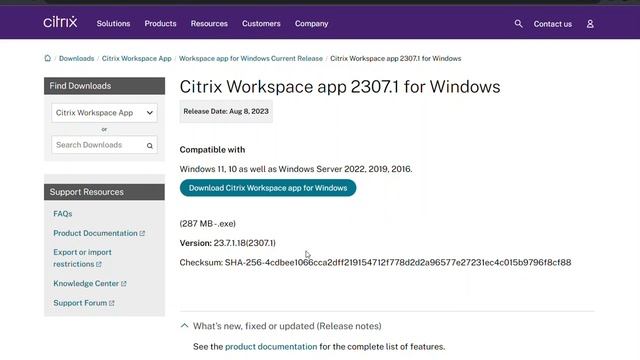Click the Windows 11, 10 compatibility text
Screen dimensions: 640x360
(296, 169)
